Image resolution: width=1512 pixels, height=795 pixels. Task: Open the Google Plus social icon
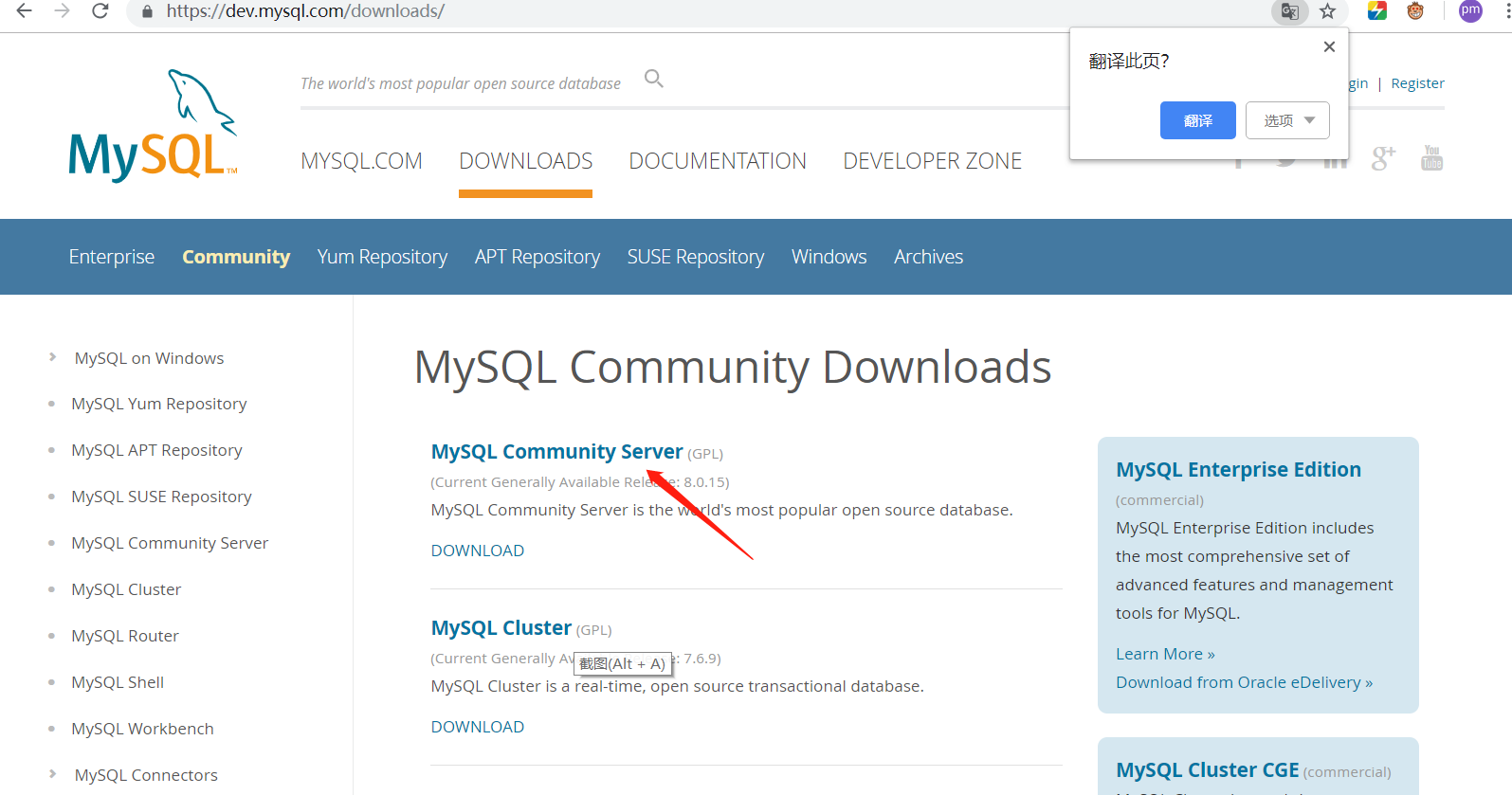tap(1383, 158)
